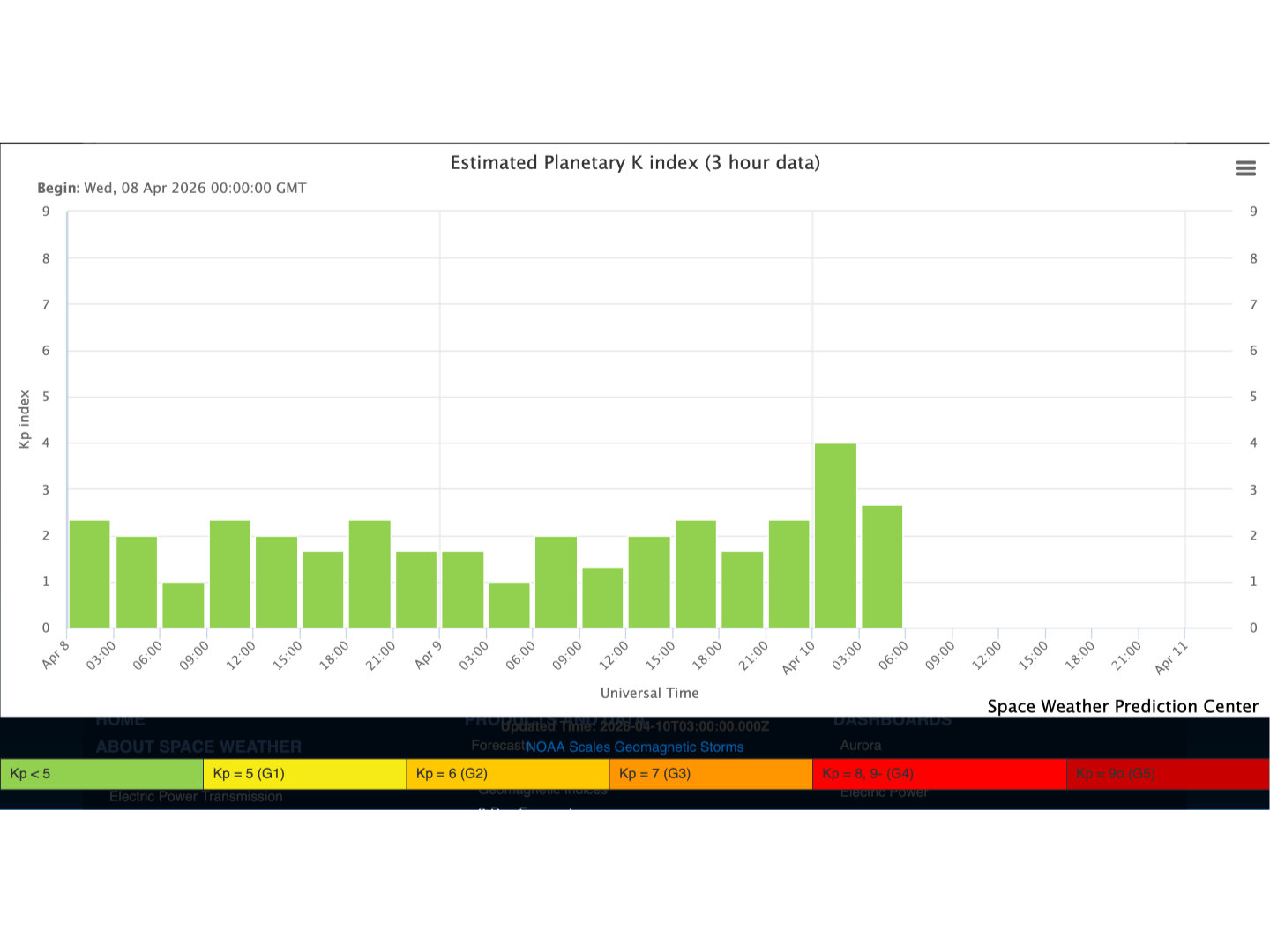1270x952 pixels.
Task: Click the red Kp = 8, 9- (G4) swatch
Action: 938,774
